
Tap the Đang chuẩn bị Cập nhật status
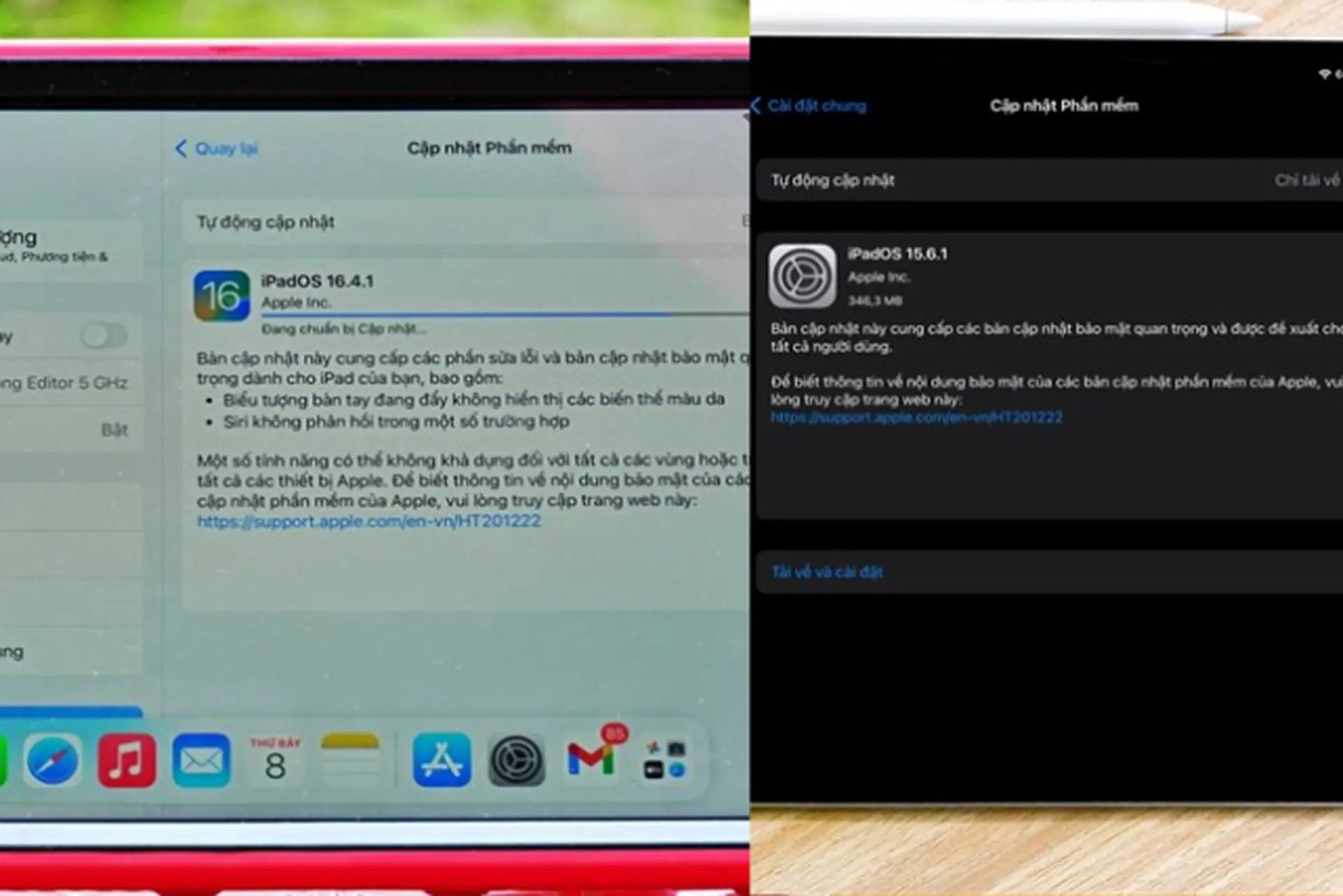pos(343,329)
